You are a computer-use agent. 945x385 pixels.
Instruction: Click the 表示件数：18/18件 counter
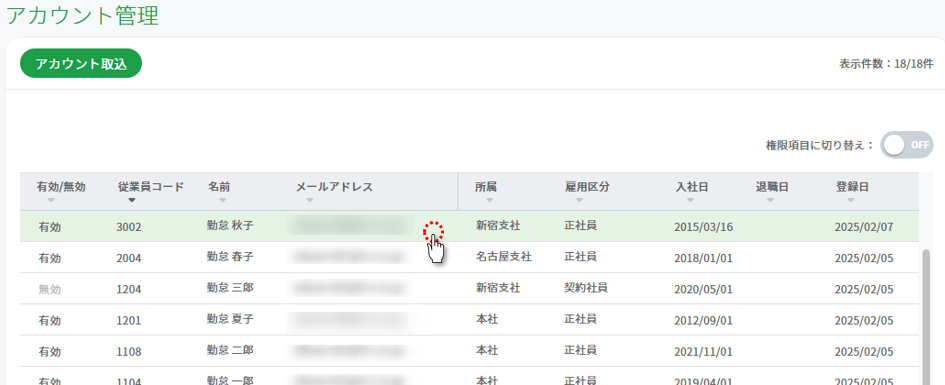(886, 63)
